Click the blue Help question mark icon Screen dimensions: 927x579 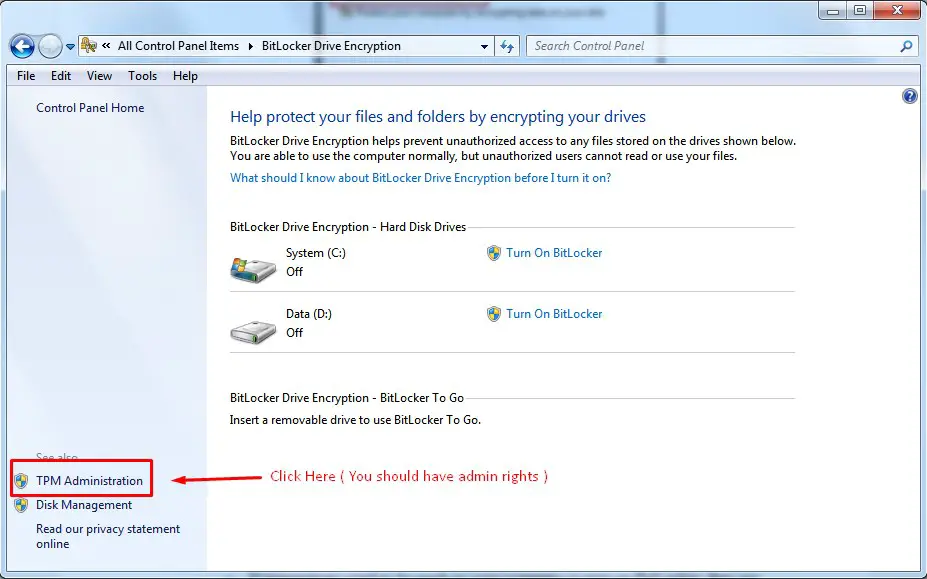(910, 96)
